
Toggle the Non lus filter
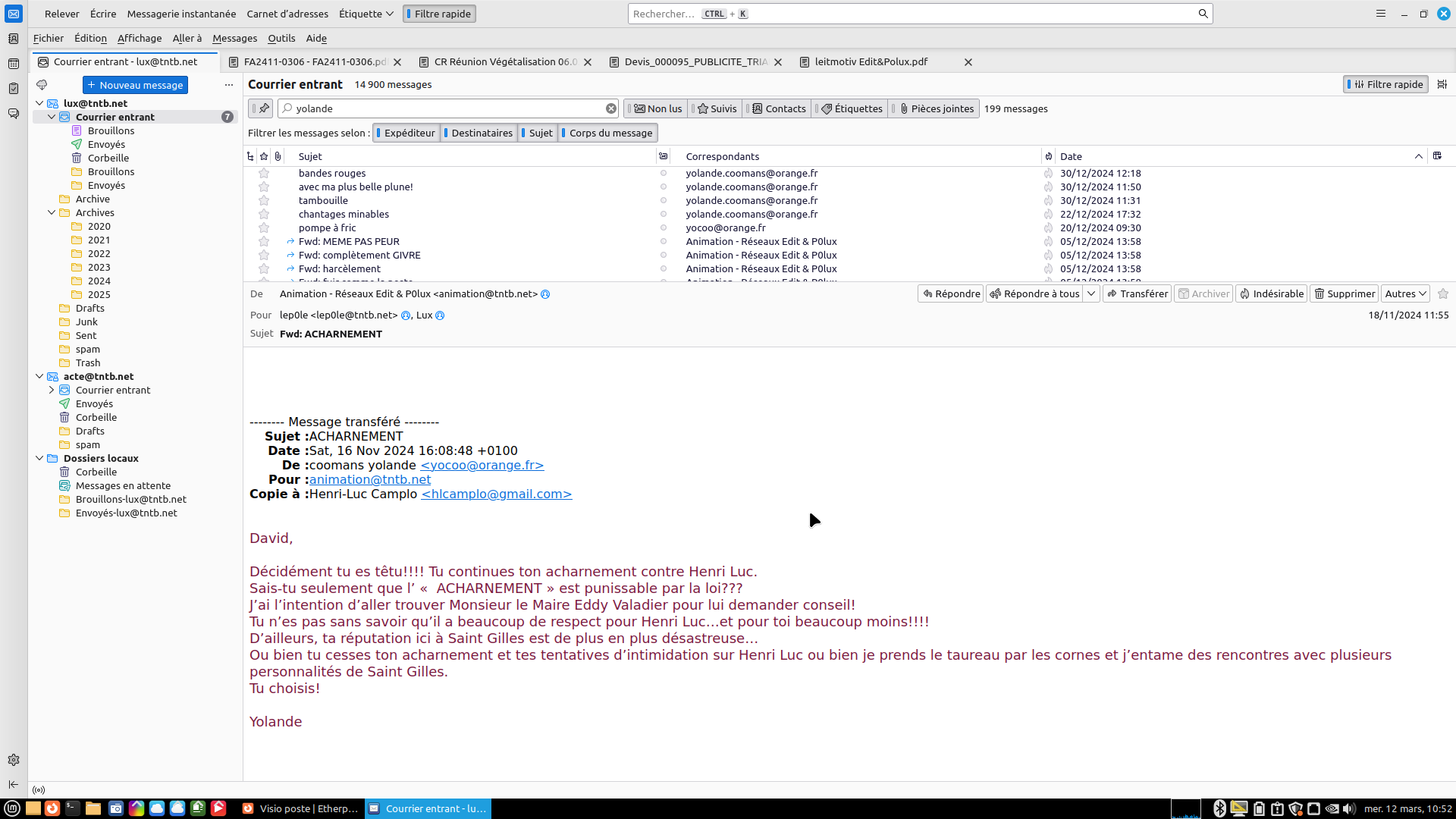[657, 108]
